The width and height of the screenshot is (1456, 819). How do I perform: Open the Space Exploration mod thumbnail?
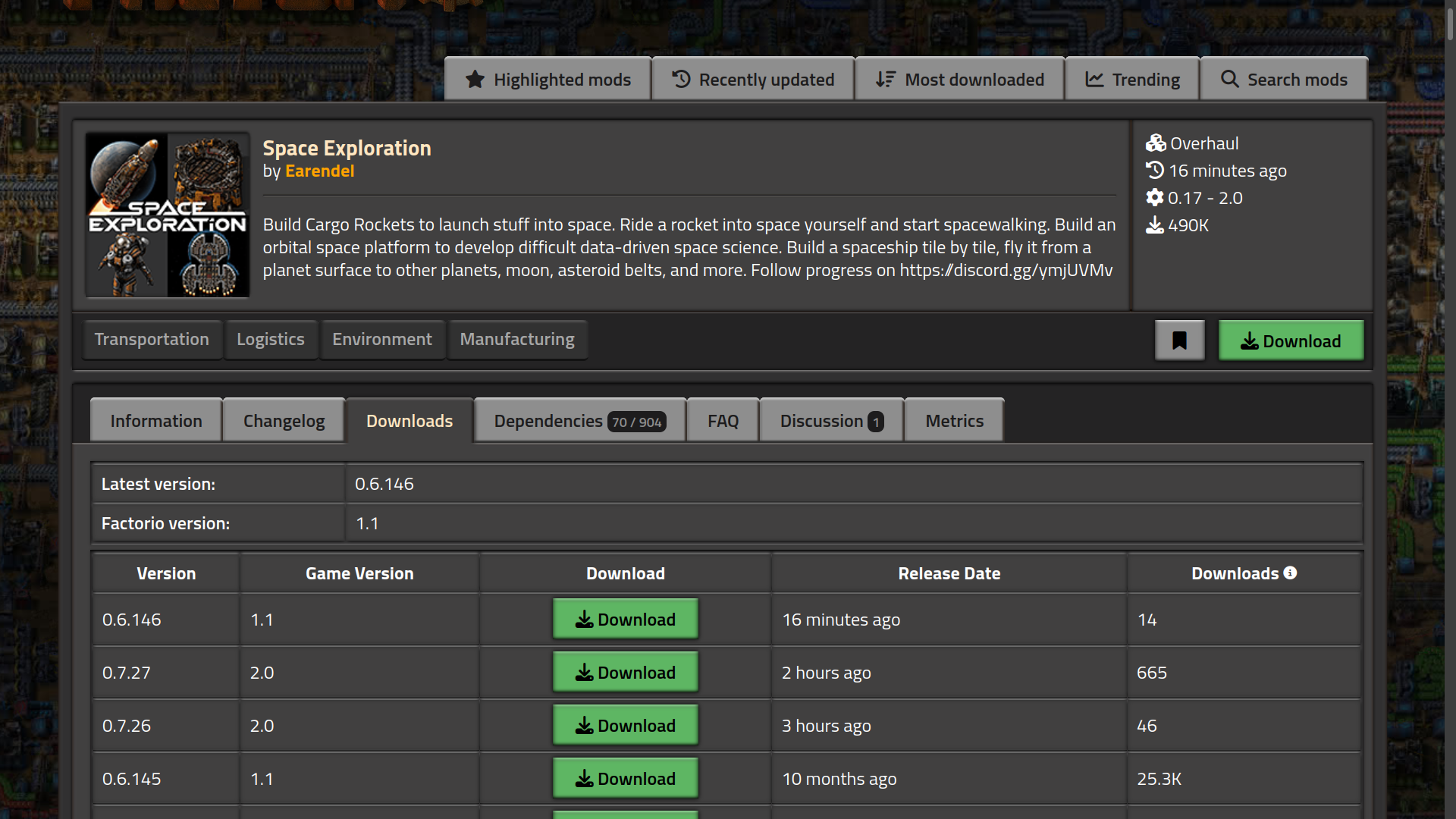click(168, 215)
